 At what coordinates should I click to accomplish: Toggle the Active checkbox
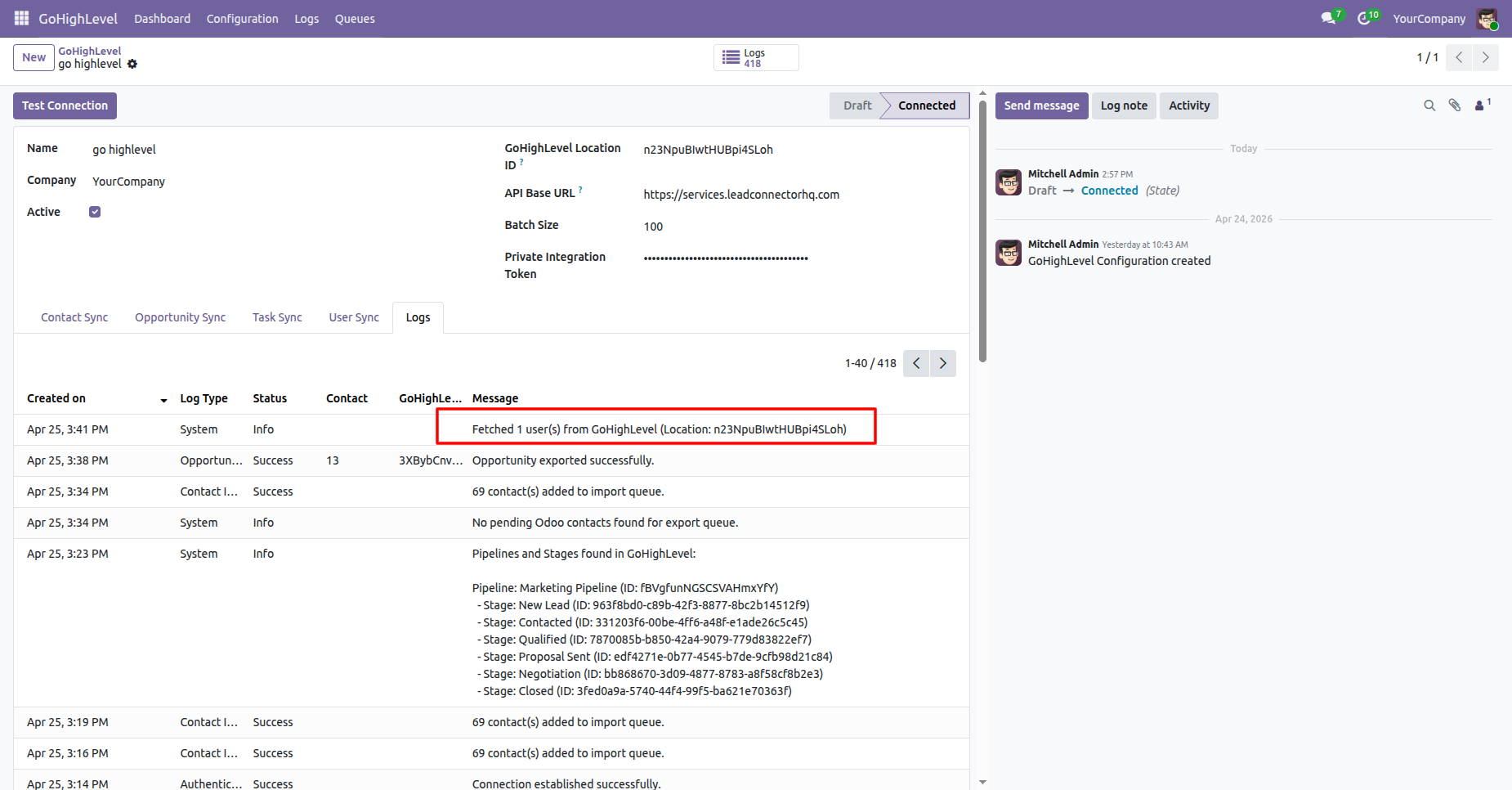pos(95,212)
